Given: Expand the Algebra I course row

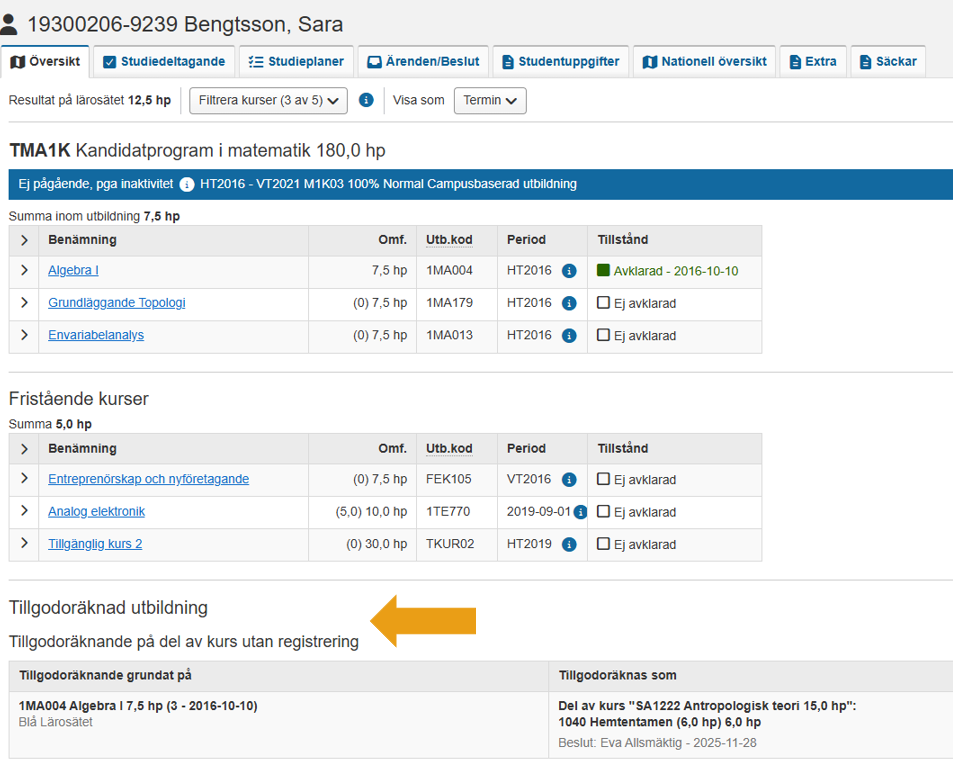Looking at the screenshot, I should click(x=24, y=271).
